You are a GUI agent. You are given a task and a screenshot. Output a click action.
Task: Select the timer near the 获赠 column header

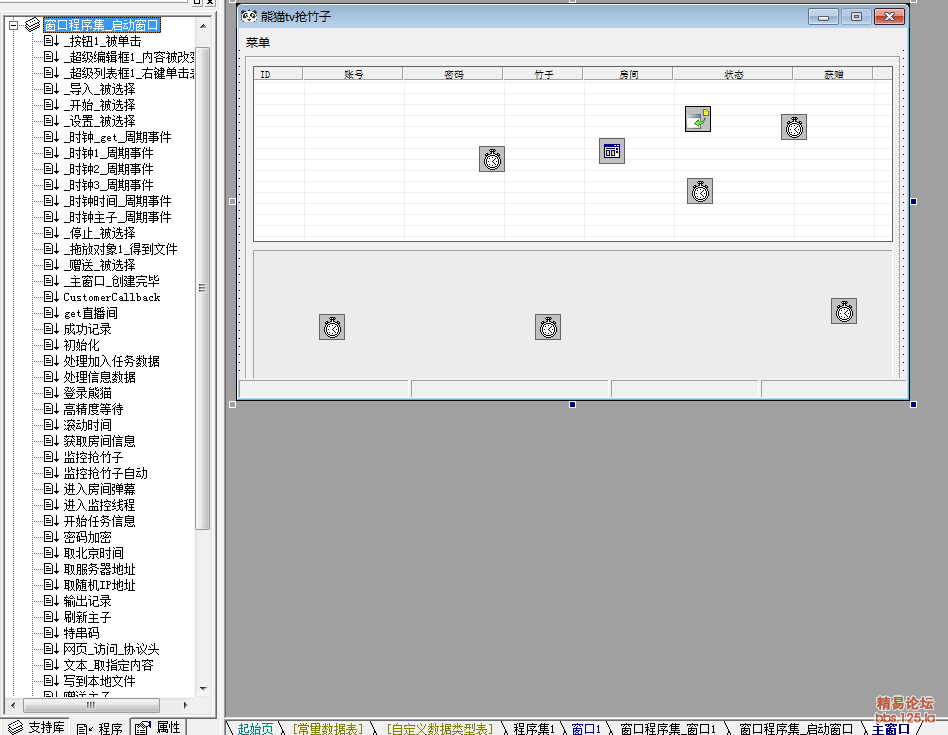tap(794, 127)
